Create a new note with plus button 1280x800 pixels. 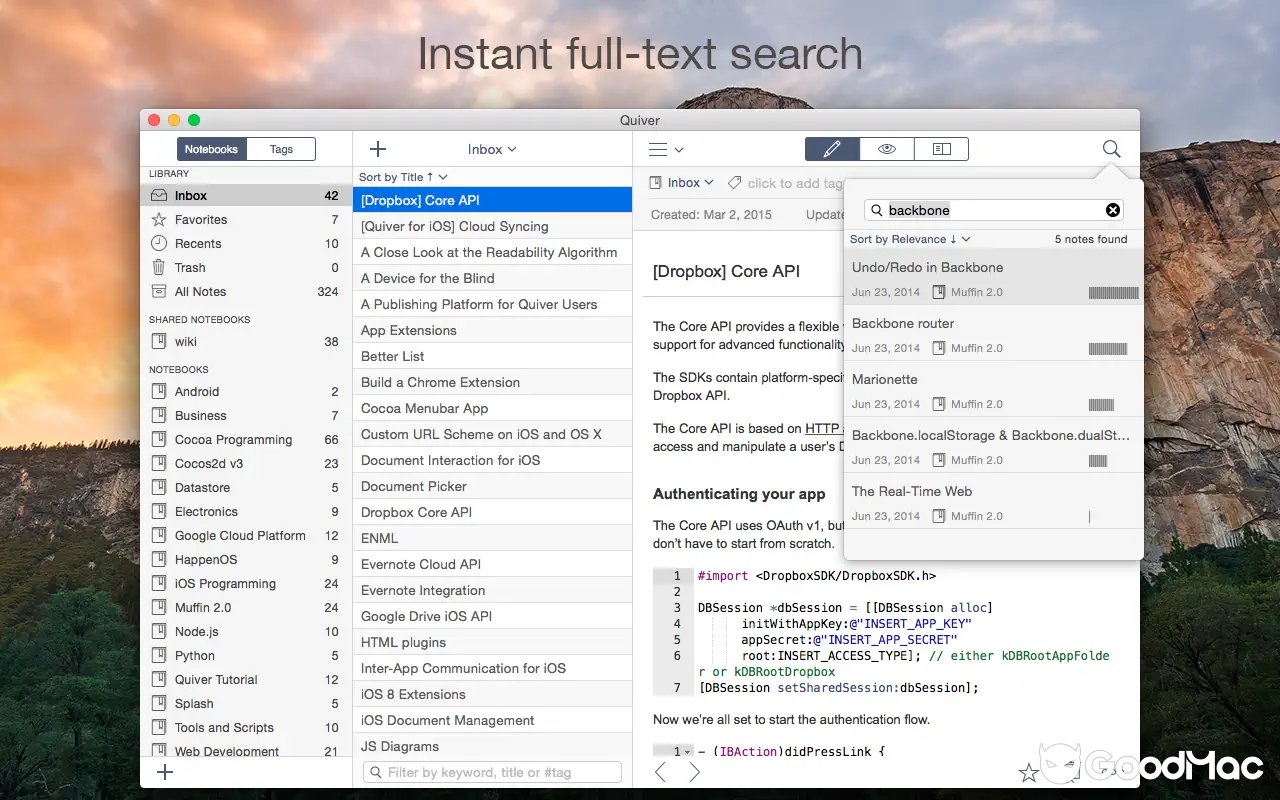378,149
